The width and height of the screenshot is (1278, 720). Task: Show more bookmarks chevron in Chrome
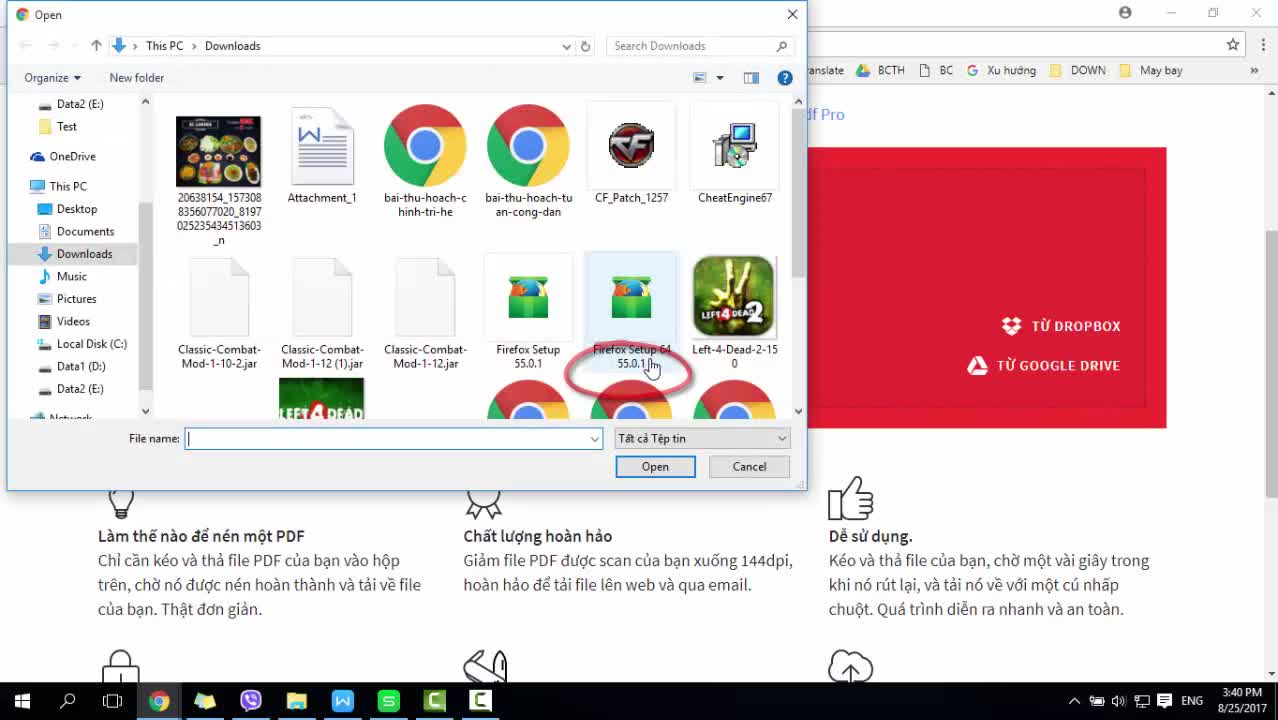tap(1254, 71)
